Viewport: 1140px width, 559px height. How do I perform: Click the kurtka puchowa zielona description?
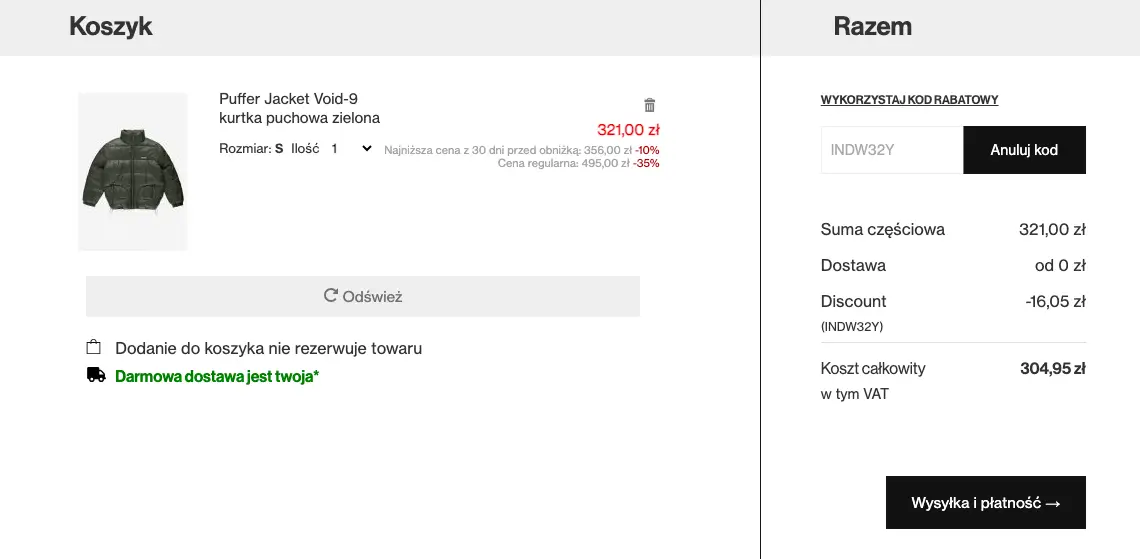(299, 118)
